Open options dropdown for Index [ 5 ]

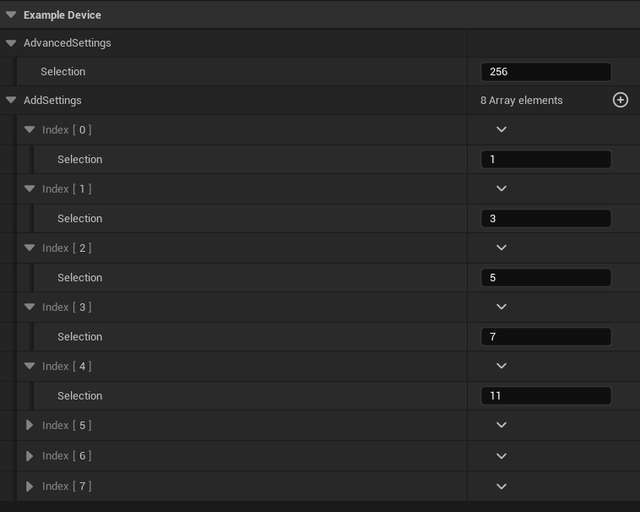coord(502,426)
